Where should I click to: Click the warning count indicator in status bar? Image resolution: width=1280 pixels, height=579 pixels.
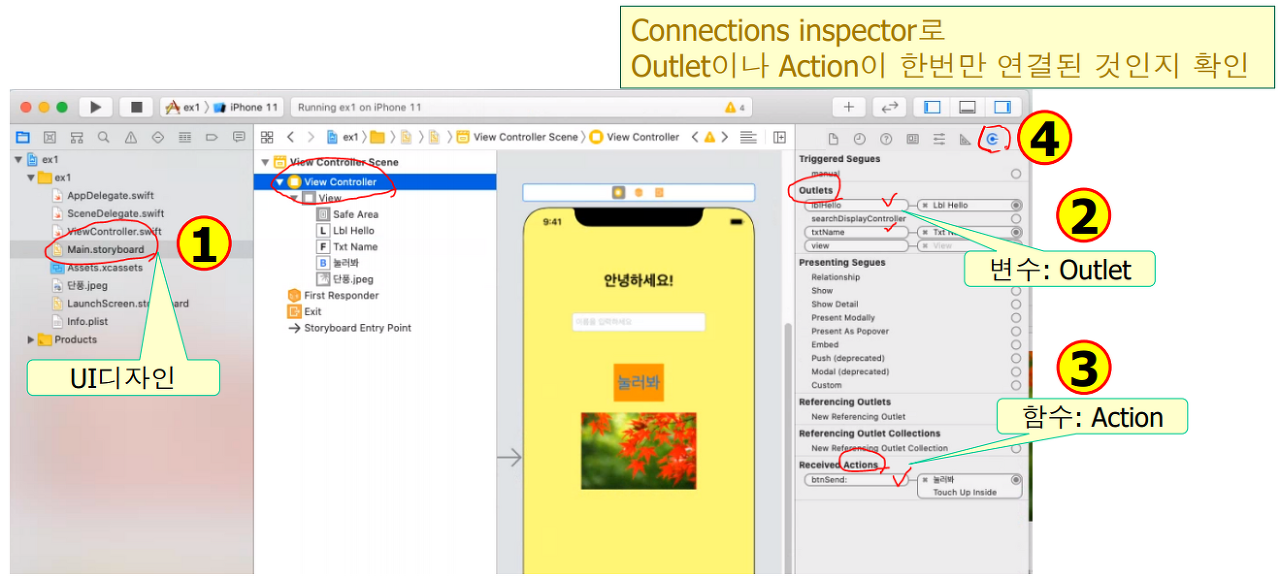click(735, 107)
